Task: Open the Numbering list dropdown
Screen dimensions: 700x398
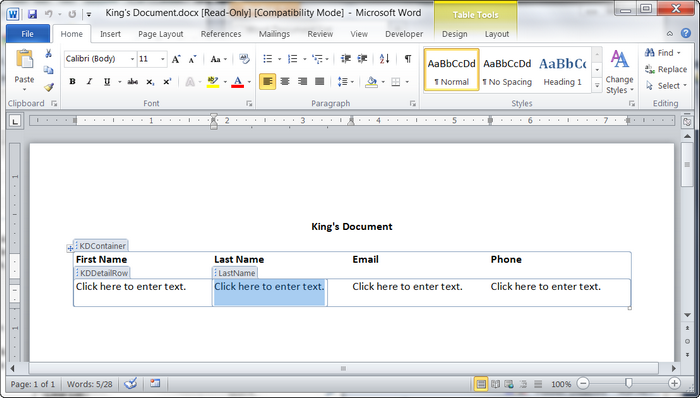Action: click(x=304, y=59)
